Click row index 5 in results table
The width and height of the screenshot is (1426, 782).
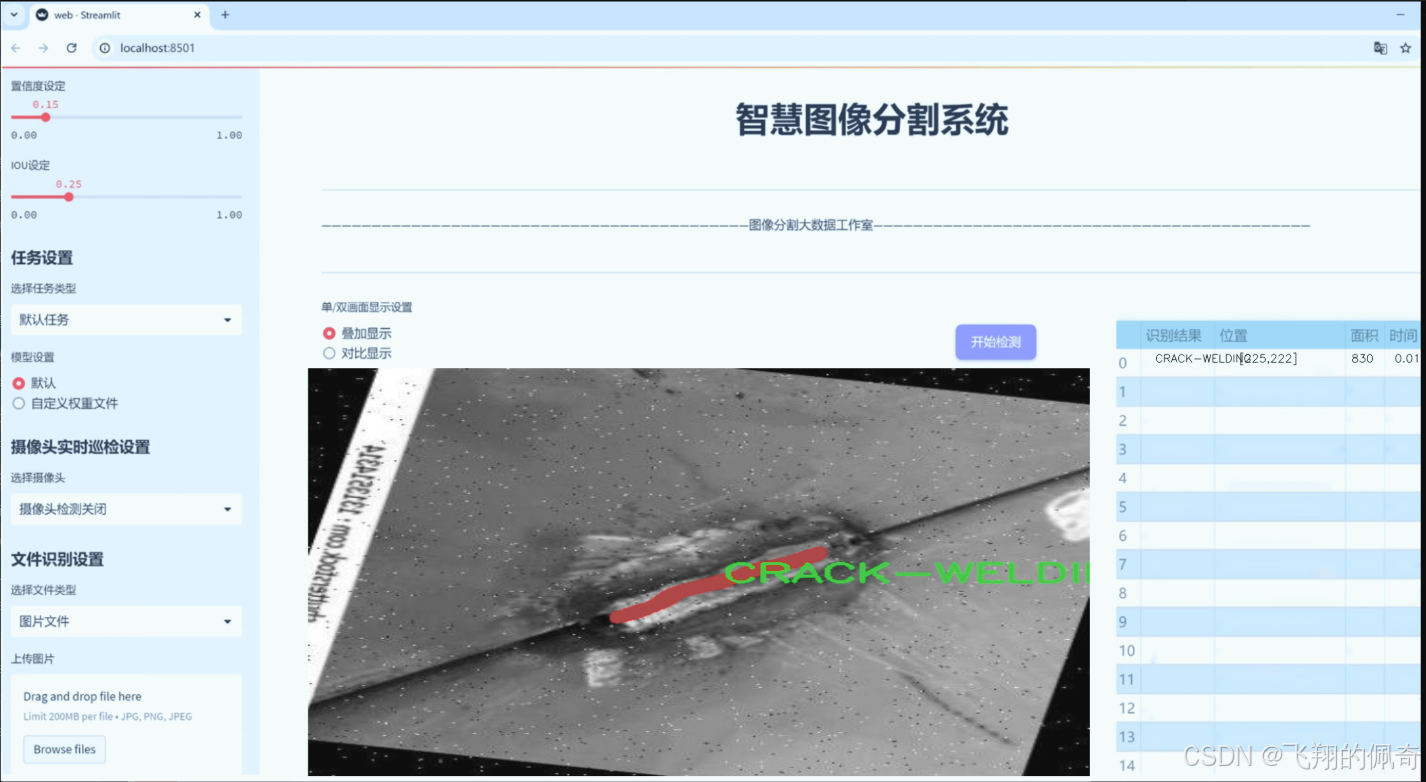tap(1128, 507)
